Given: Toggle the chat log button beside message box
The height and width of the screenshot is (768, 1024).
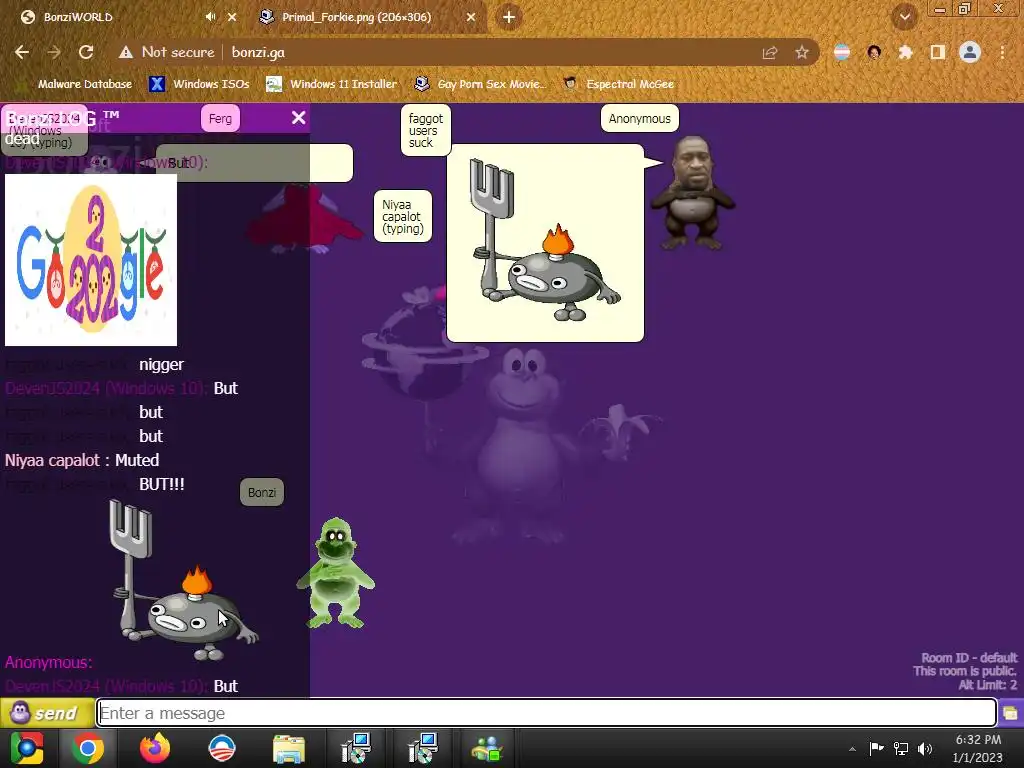Looking at the screenshot, I should point(1010,713).
